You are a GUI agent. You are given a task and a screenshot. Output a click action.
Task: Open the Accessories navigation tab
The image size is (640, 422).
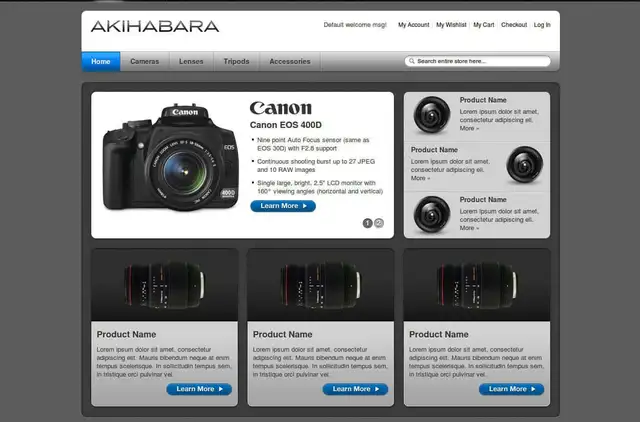(290, 62)
